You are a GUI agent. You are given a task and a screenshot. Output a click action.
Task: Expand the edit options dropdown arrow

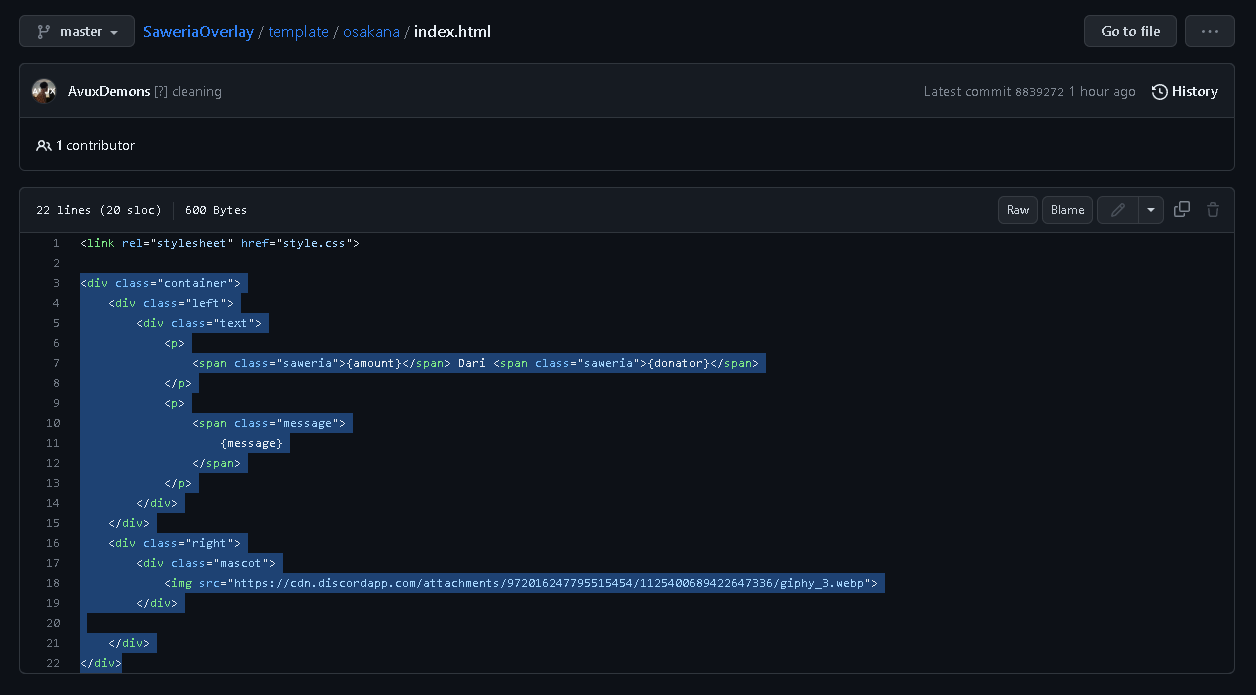[1150, 209]
